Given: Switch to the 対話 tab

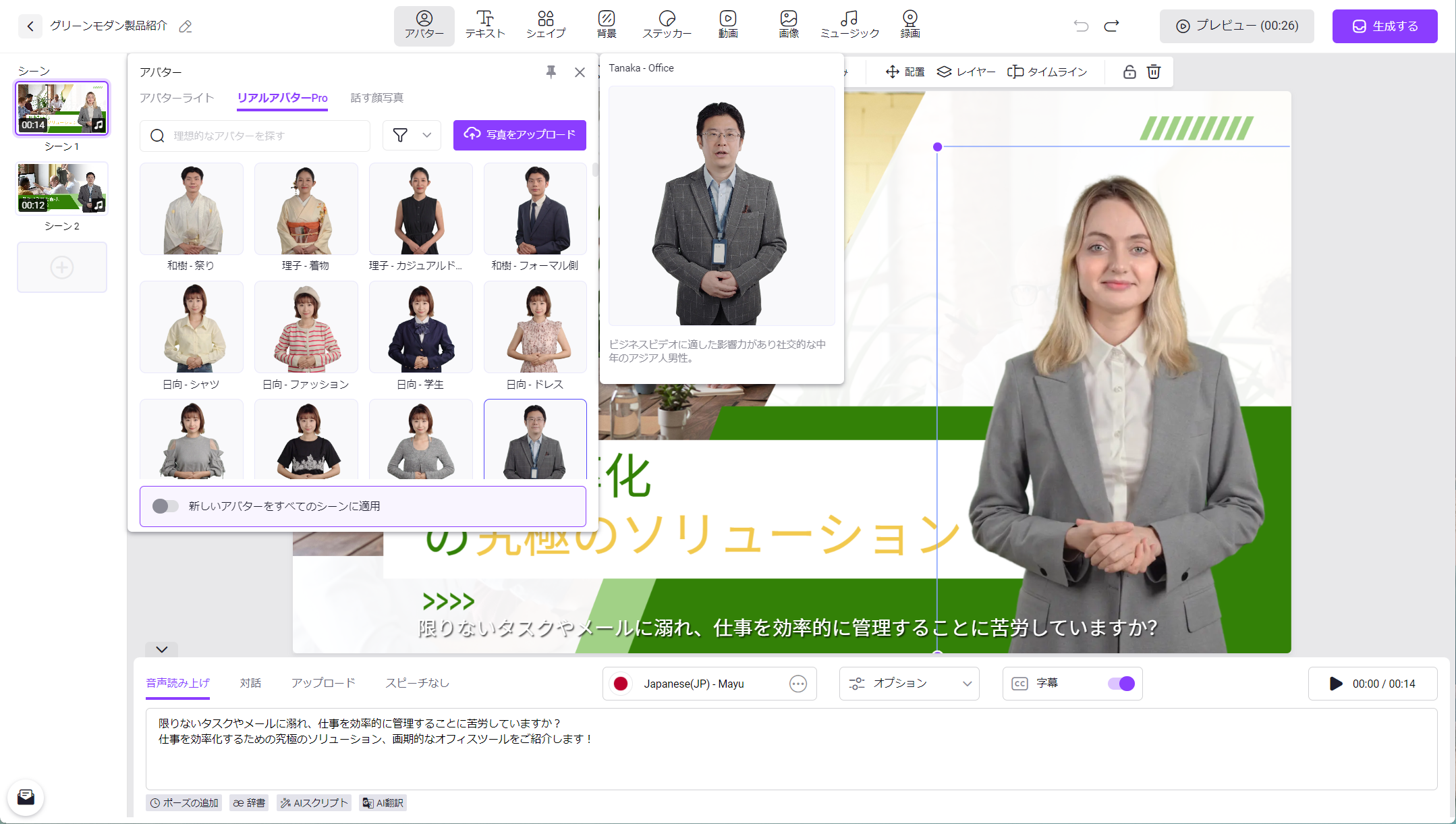Looking at the screenshot, I should pyautogui.click(x=251, y=683).
